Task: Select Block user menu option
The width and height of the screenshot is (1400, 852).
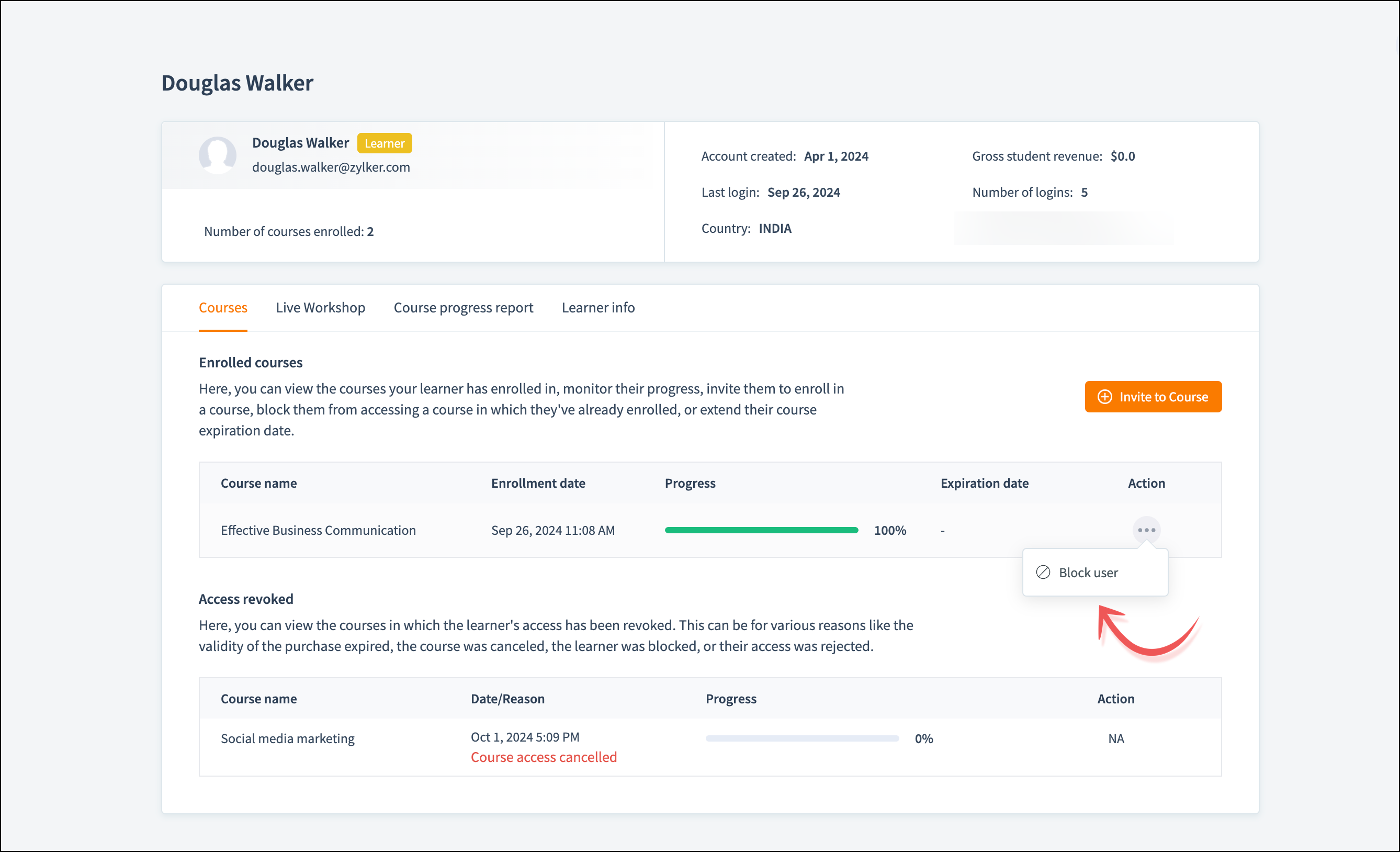Action: 1088,573
